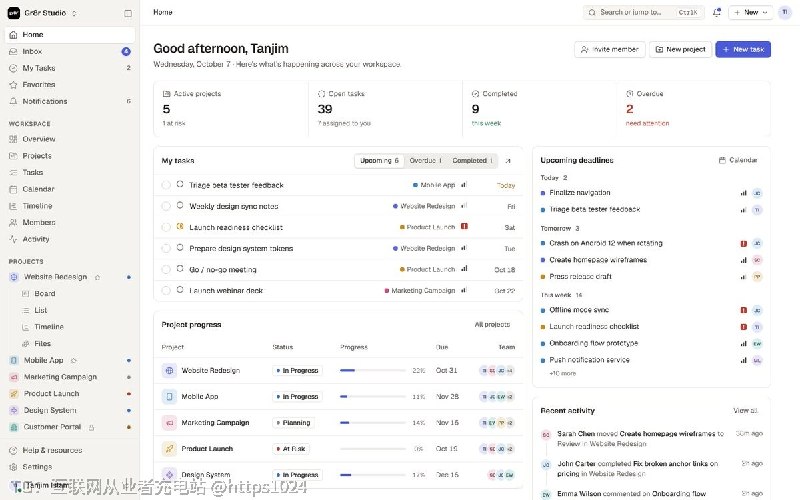The width and height of the screenshot is (800, 500).
Task: Expand the New dropdown in the top bar
Action: click(x=751, y=12)
